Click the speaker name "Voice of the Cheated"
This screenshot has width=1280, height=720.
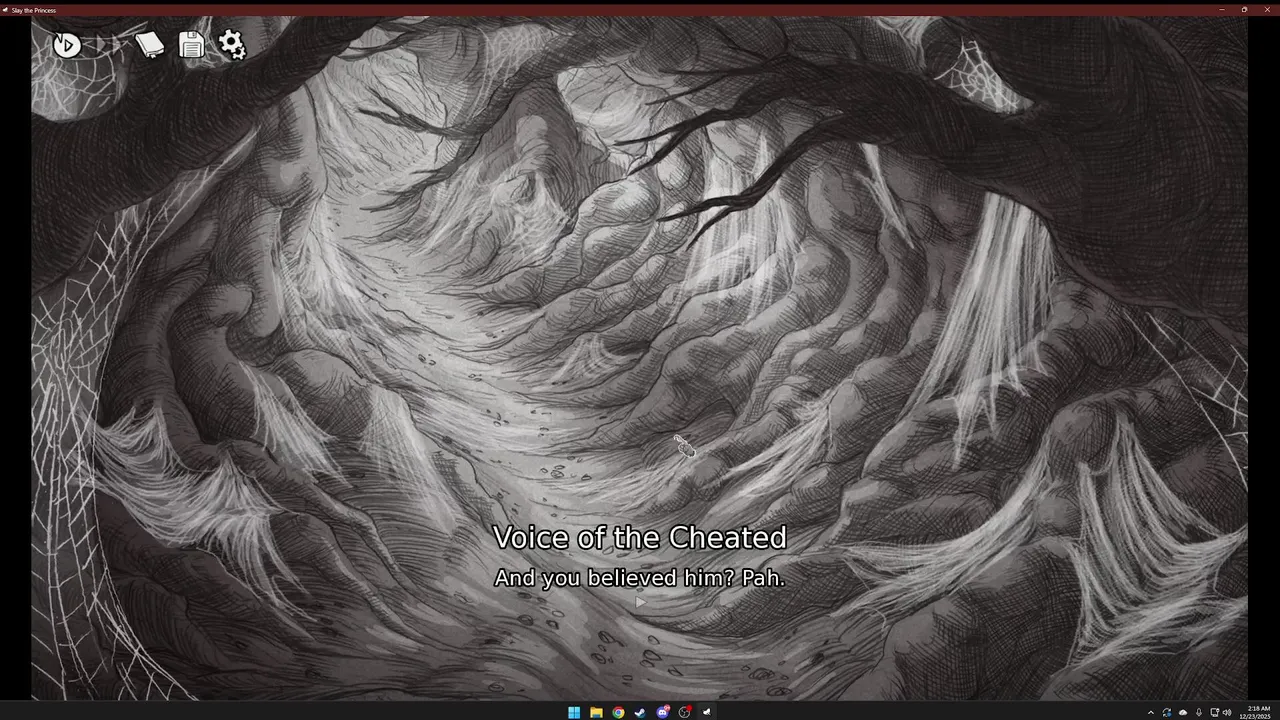(x=640, y=537)
